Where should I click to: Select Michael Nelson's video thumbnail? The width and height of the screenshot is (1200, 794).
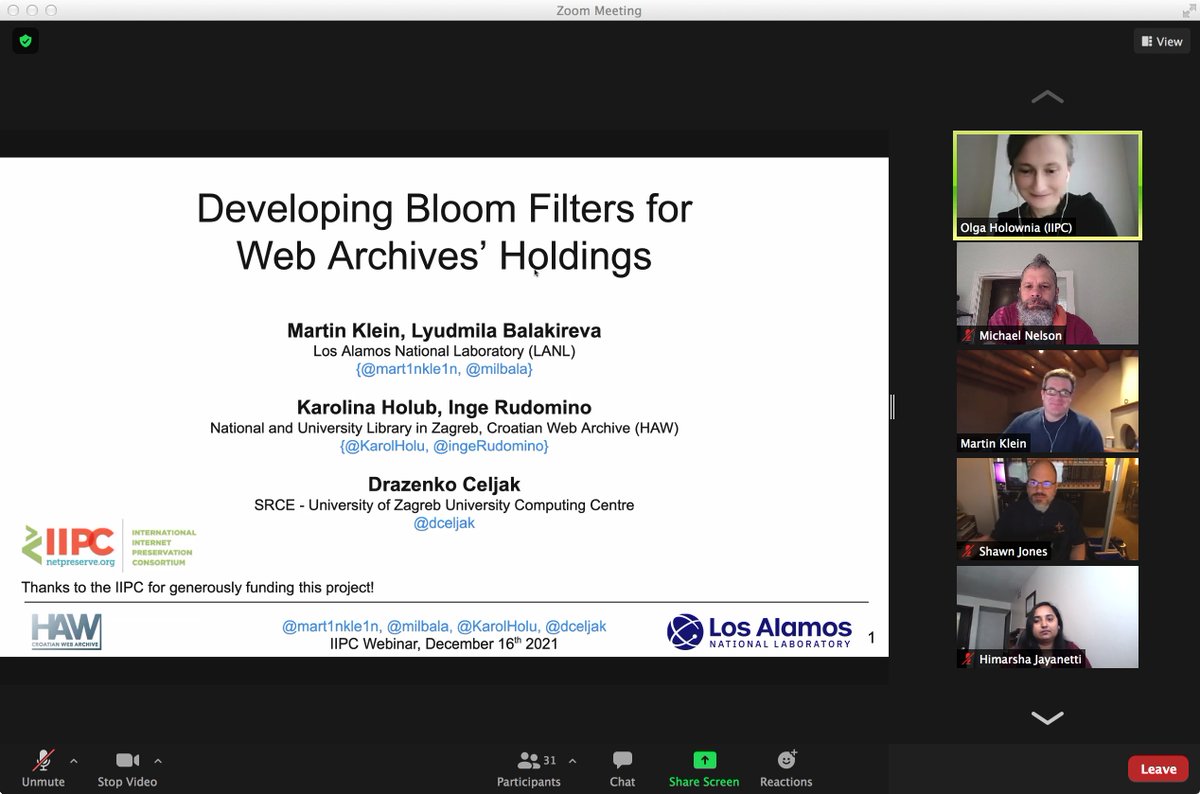click(1047, 294)
